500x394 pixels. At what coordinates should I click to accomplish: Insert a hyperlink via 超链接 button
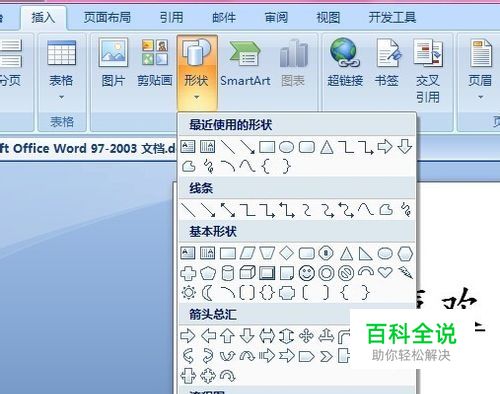345,63
